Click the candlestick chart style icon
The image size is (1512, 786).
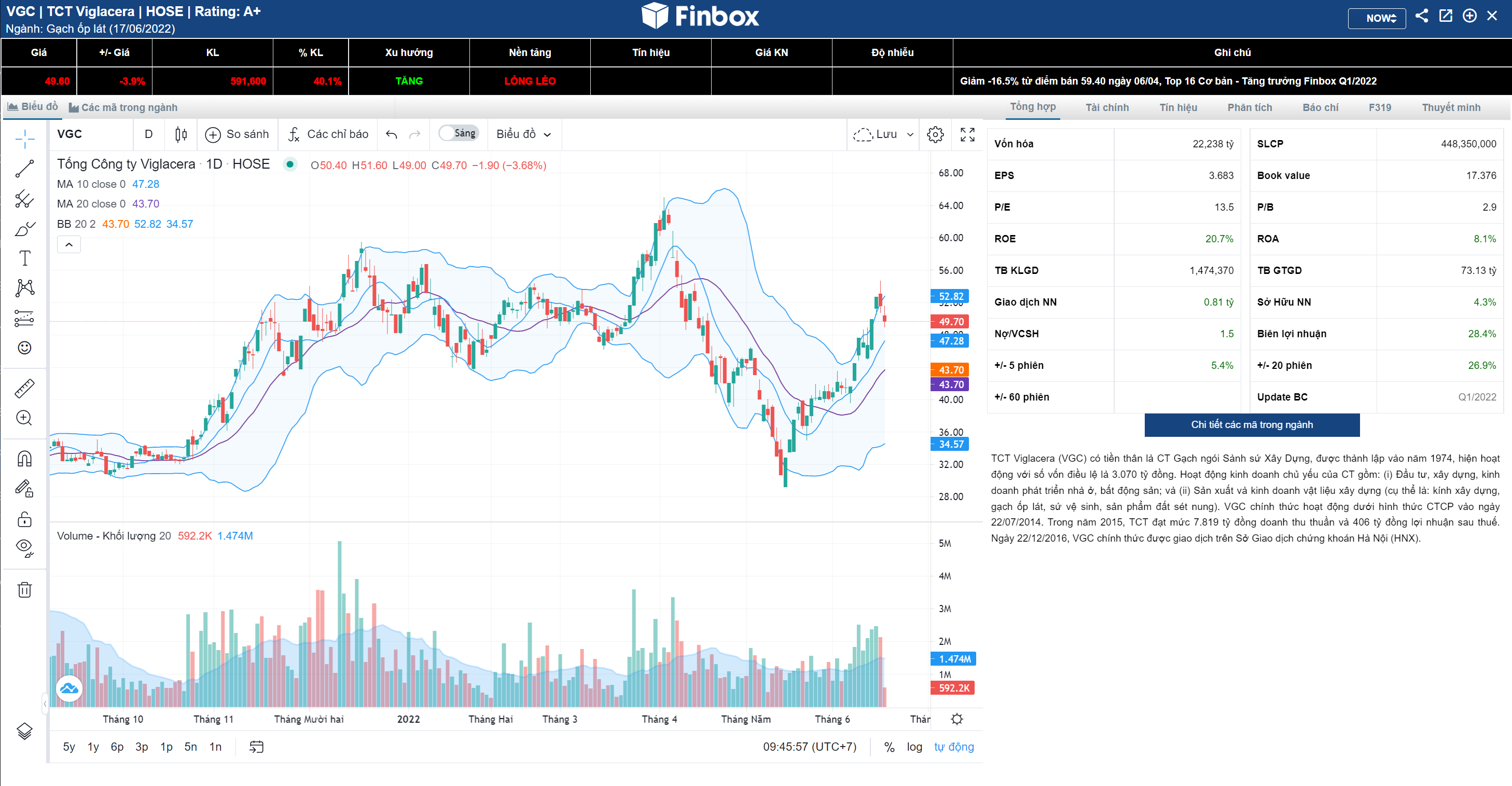181,134
